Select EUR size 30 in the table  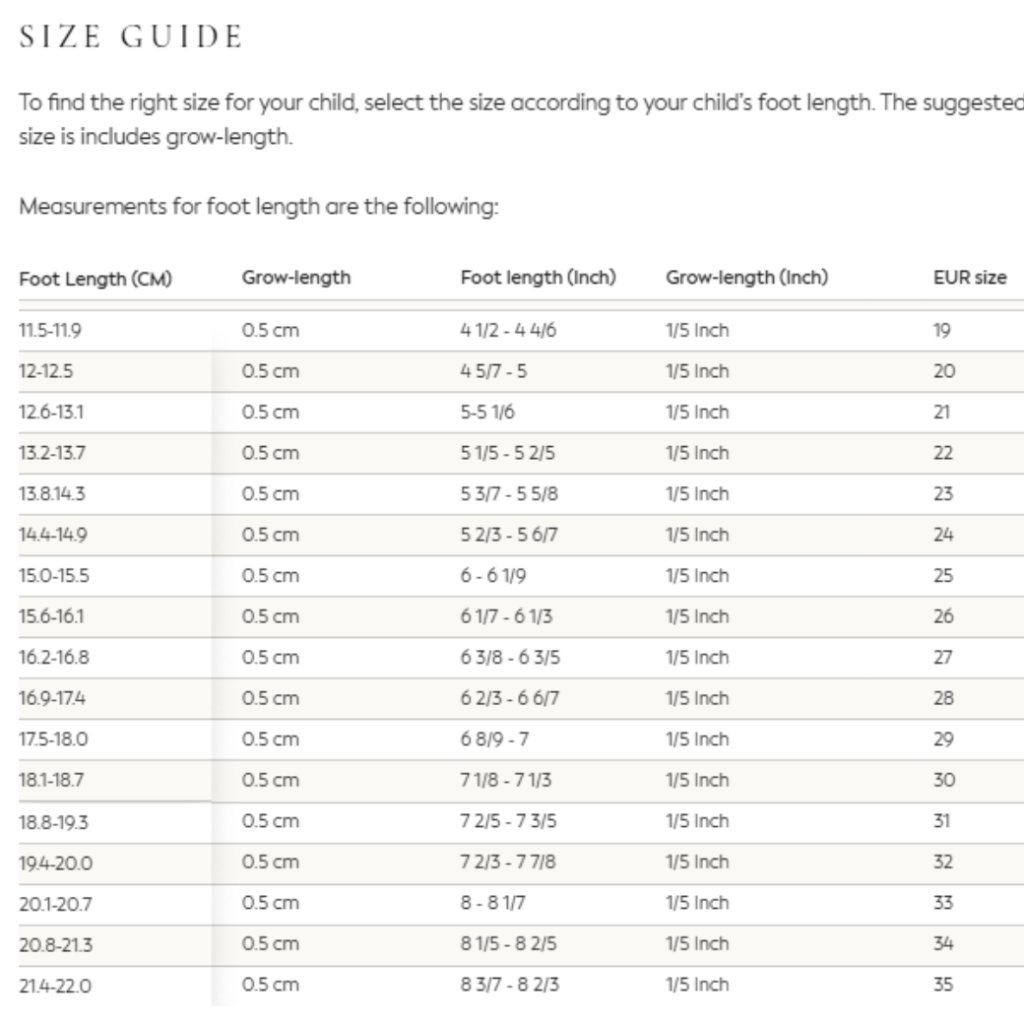943,781
